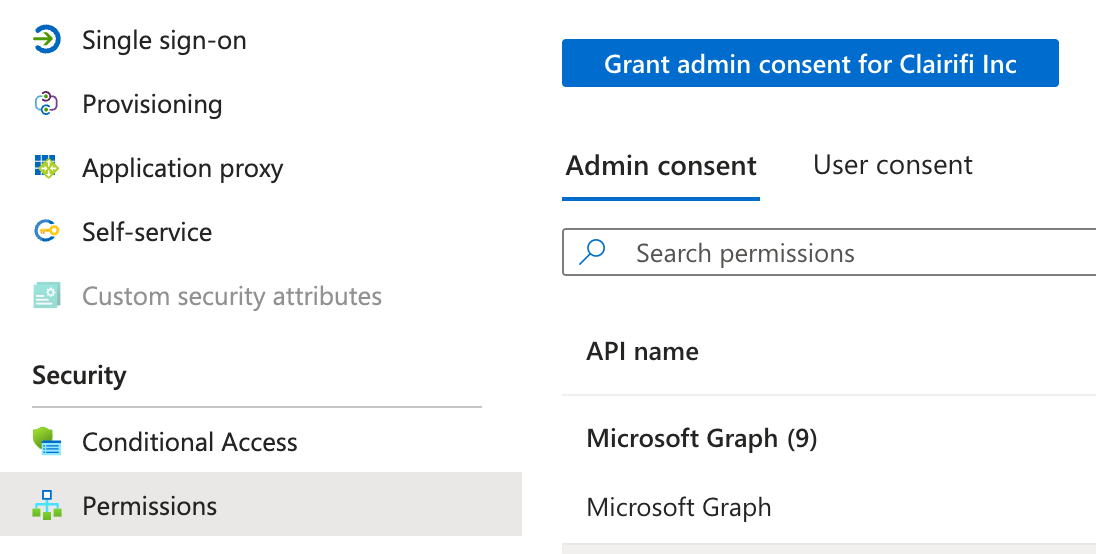Click the Self-service key icon

(x=46, y=232)
